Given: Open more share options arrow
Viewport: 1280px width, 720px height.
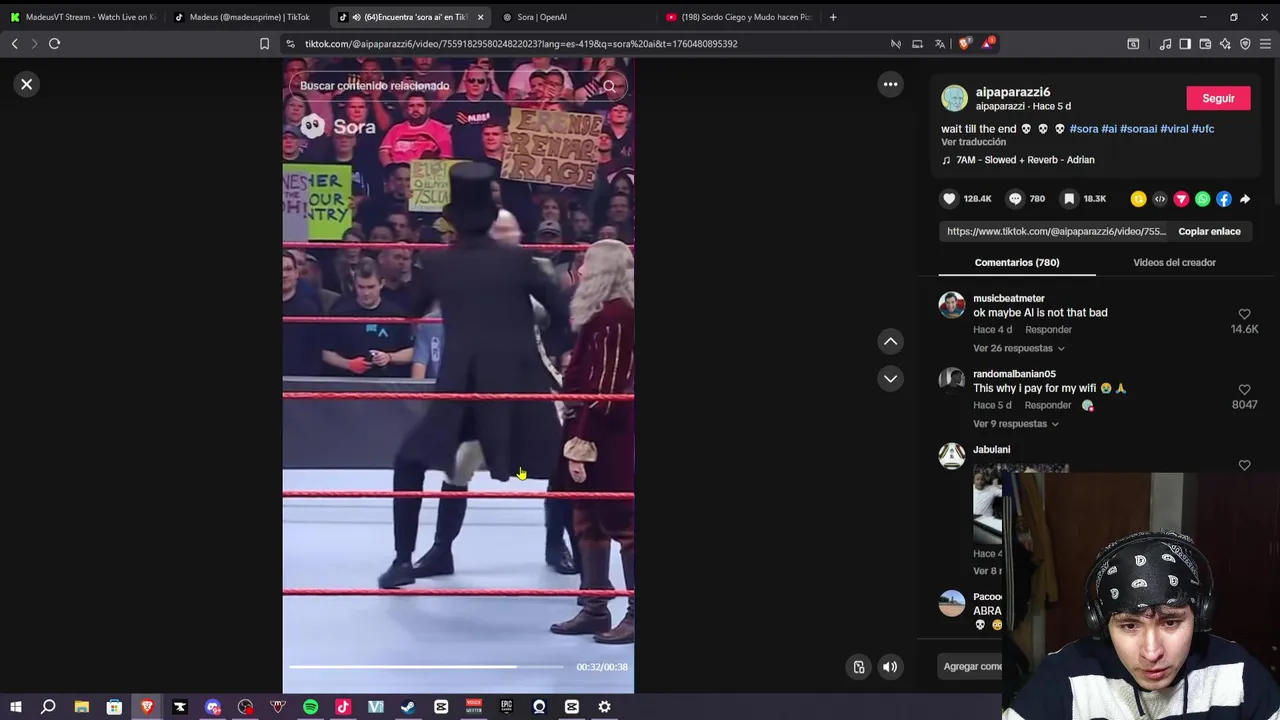Looking at the screenshot, I should [x=1245, y=199].
